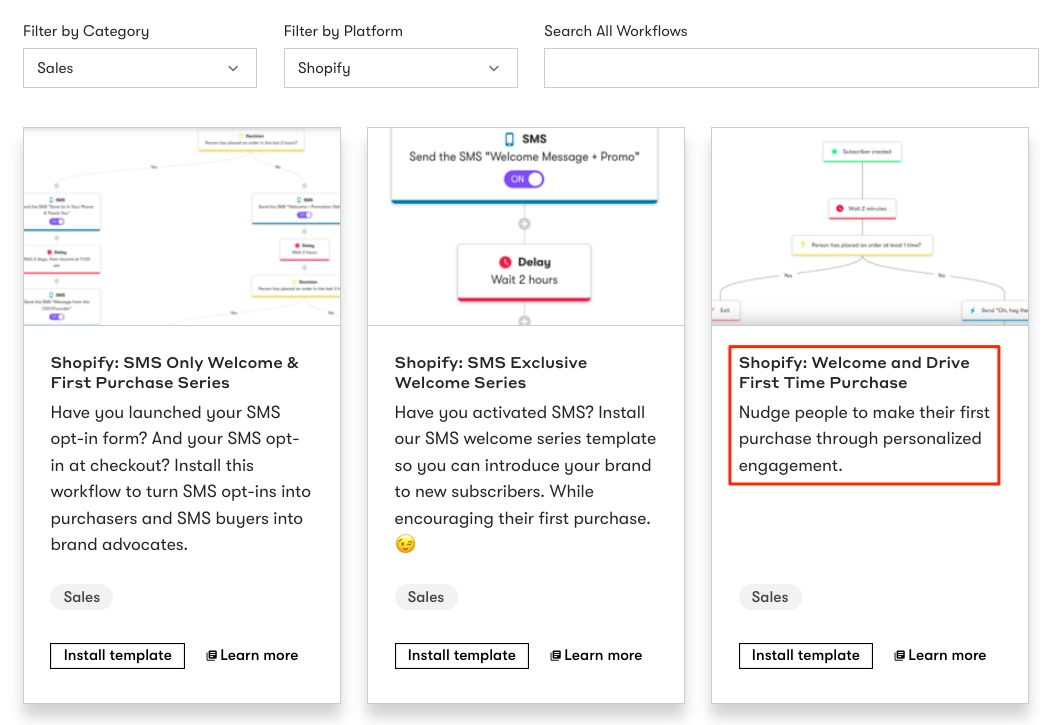The image size is (1060, 725).
Task: Toggle the ON switch in SMS preview
Action: tap(524, 179)
